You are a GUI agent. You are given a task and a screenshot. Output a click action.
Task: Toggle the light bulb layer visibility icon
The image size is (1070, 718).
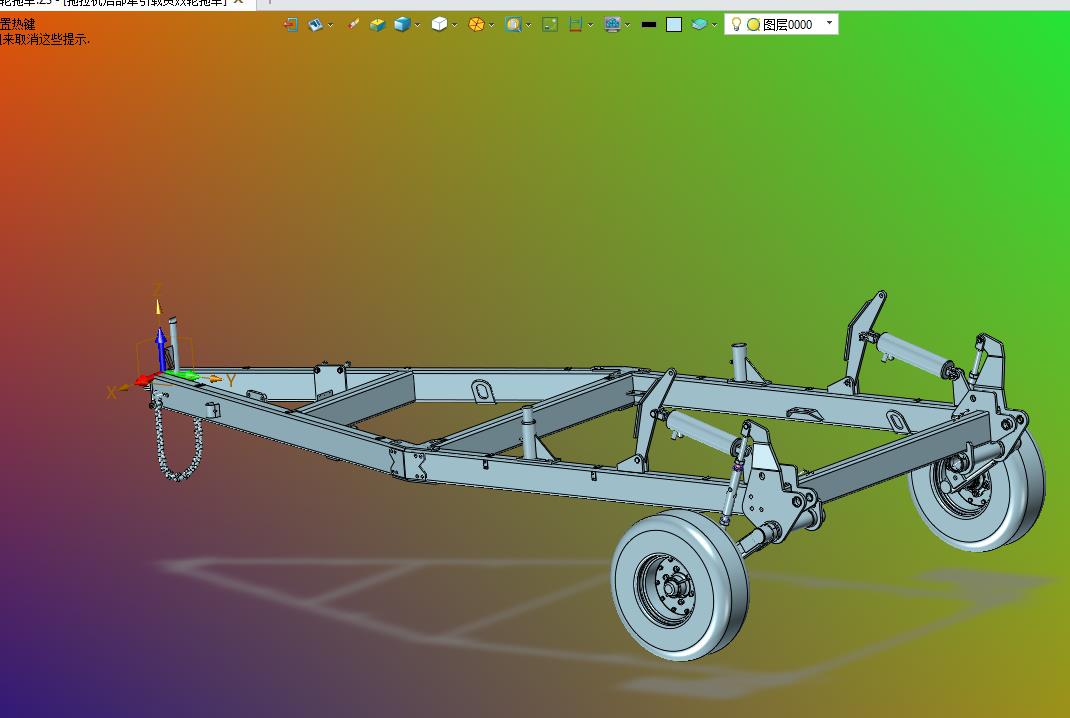tap(736, 25)
